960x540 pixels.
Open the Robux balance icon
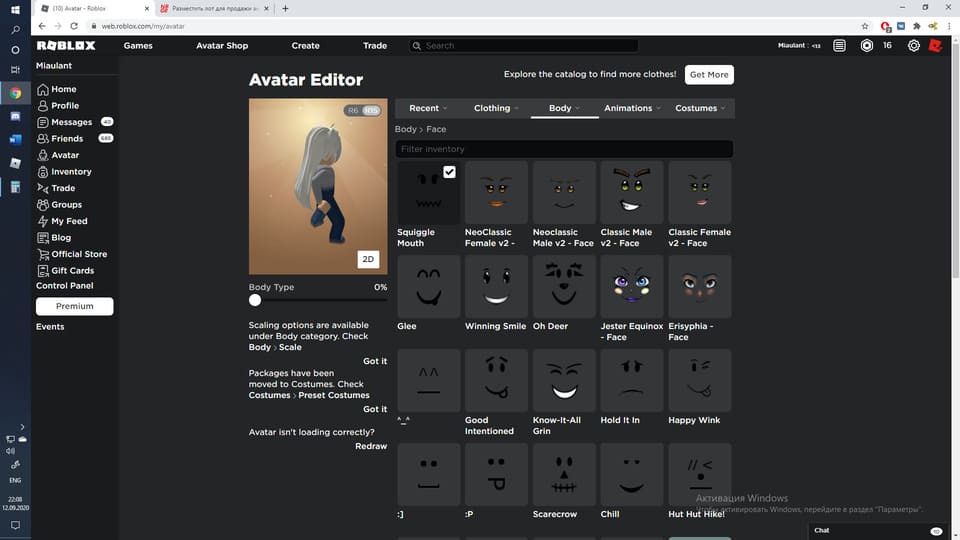(866, 45)
